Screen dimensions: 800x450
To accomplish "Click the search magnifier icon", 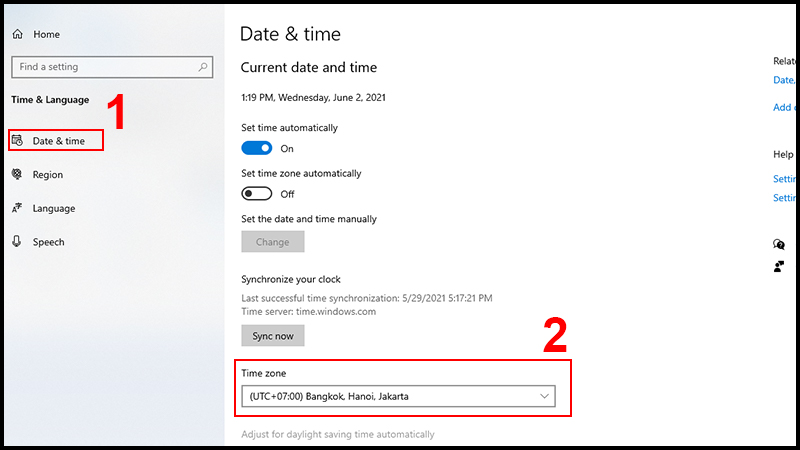I will [203, 67].
